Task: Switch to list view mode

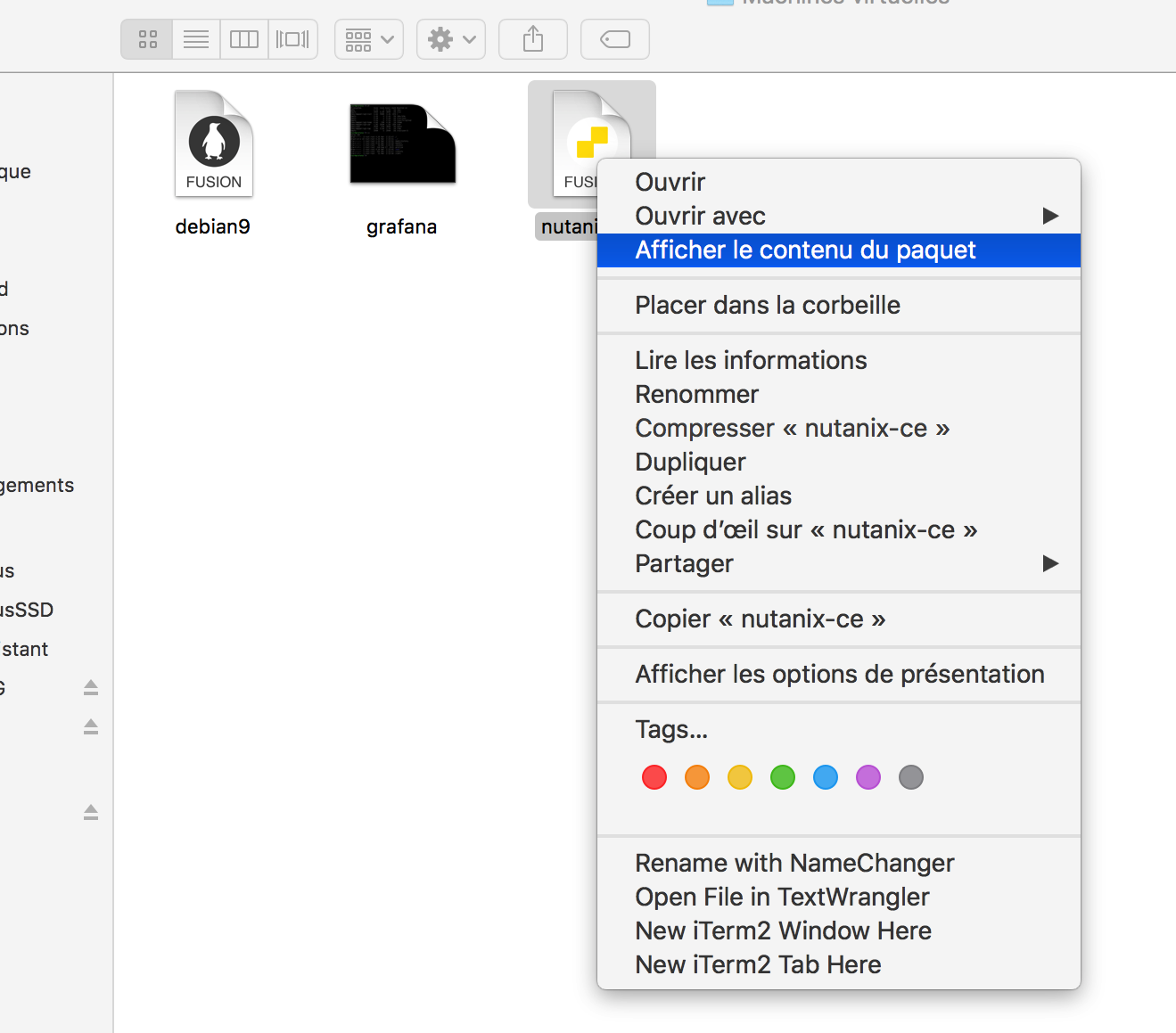Action: pyautogui.click(x=196, y=39)
